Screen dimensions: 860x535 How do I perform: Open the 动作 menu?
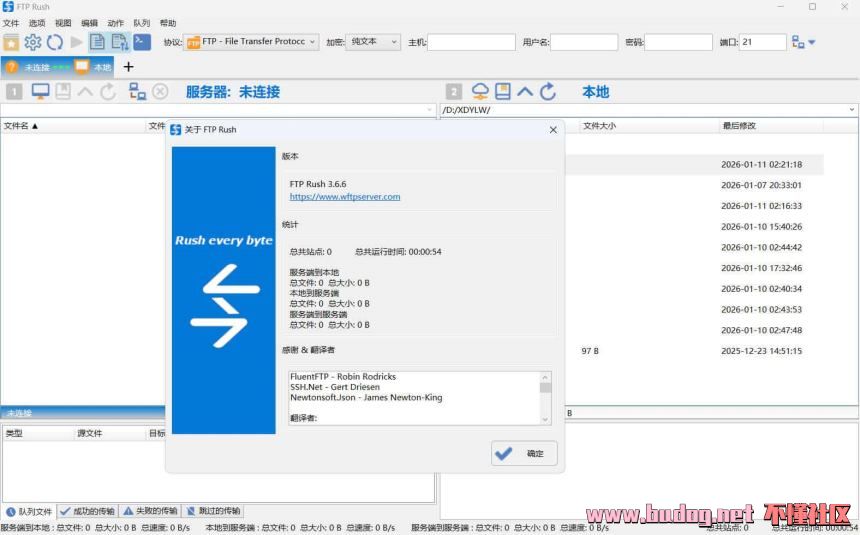pos(115,23)
